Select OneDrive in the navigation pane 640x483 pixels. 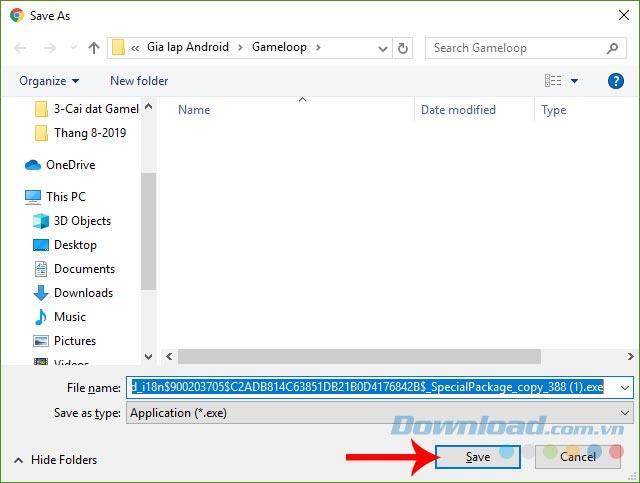pos(70,165)
